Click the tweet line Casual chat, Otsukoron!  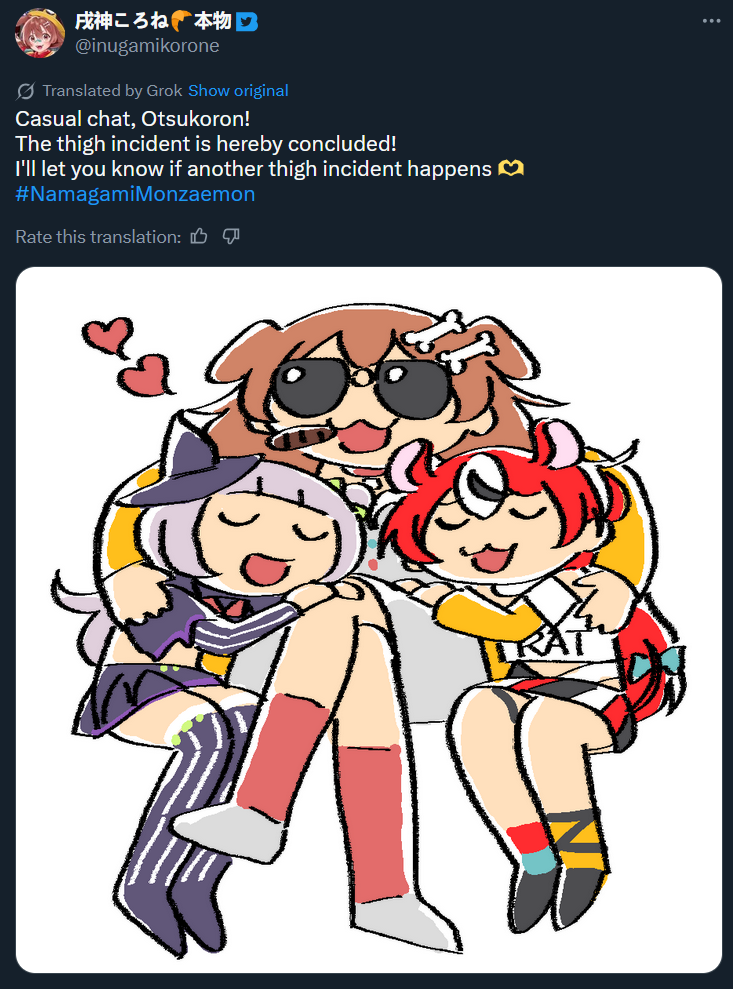point(132,119)
